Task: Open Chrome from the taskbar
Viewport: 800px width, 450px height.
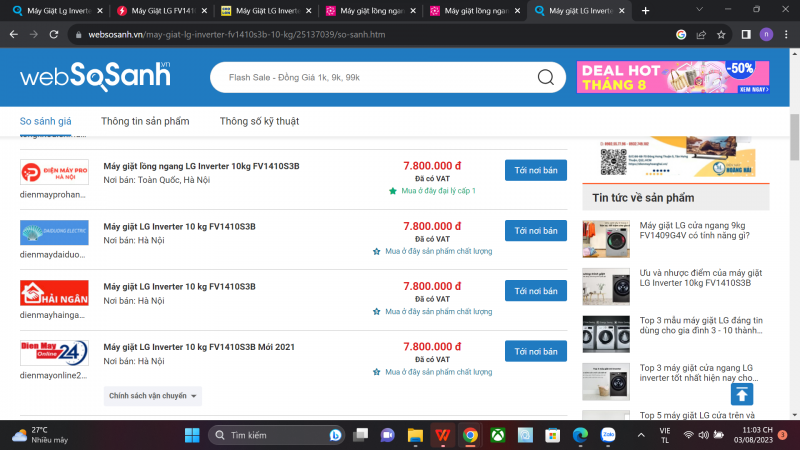Action: pos(470,435)
